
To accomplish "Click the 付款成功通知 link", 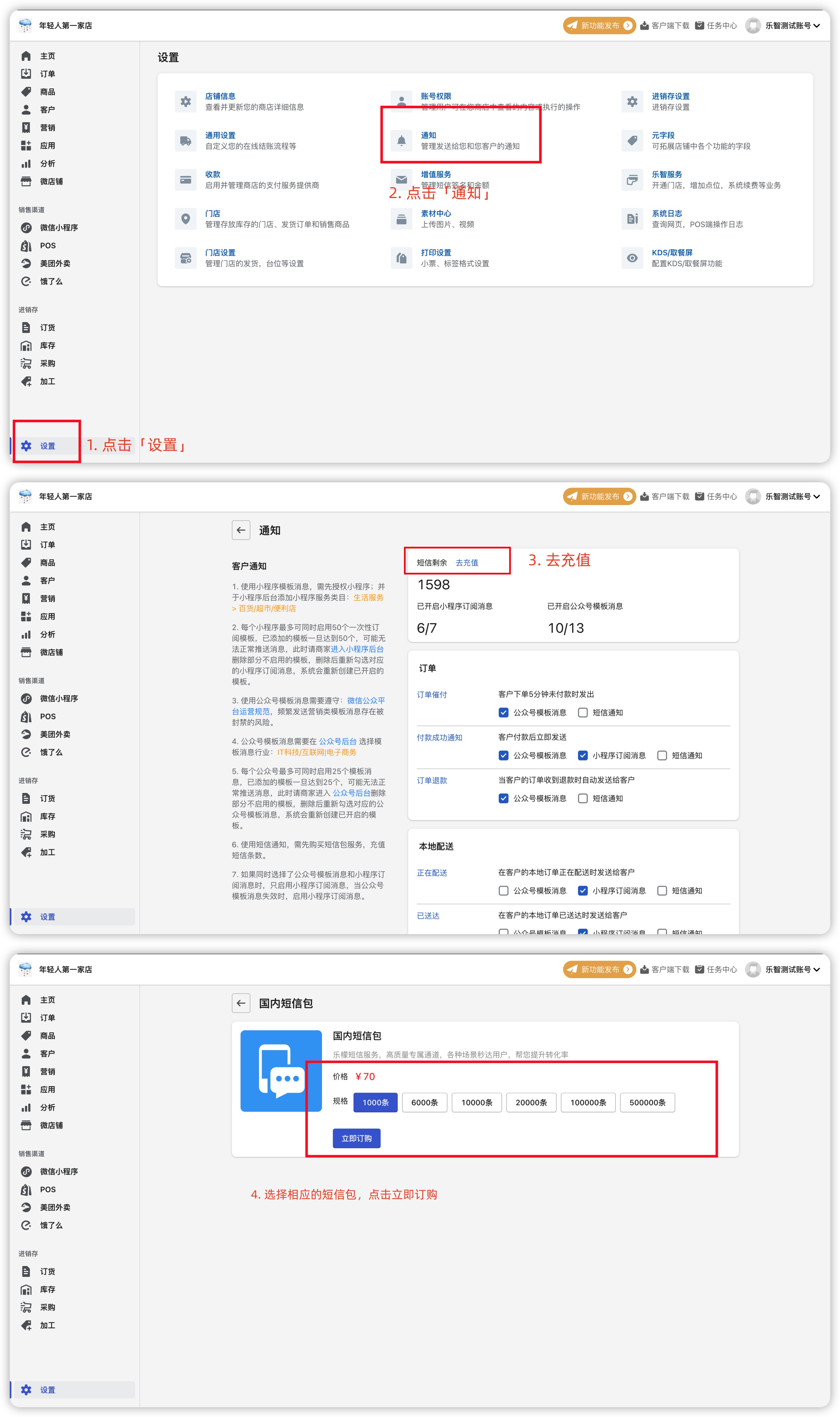I will [x=440, y=738].
